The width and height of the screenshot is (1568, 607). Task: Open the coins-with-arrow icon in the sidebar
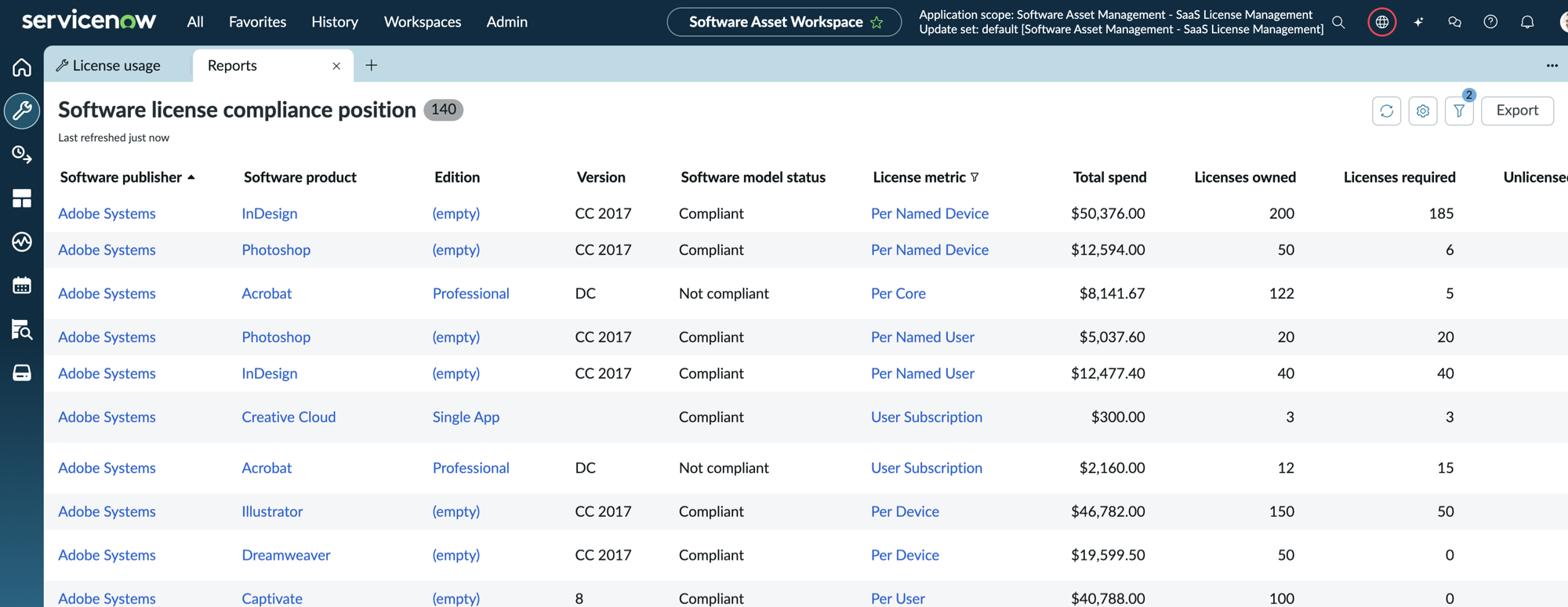[x=22, y=154]
